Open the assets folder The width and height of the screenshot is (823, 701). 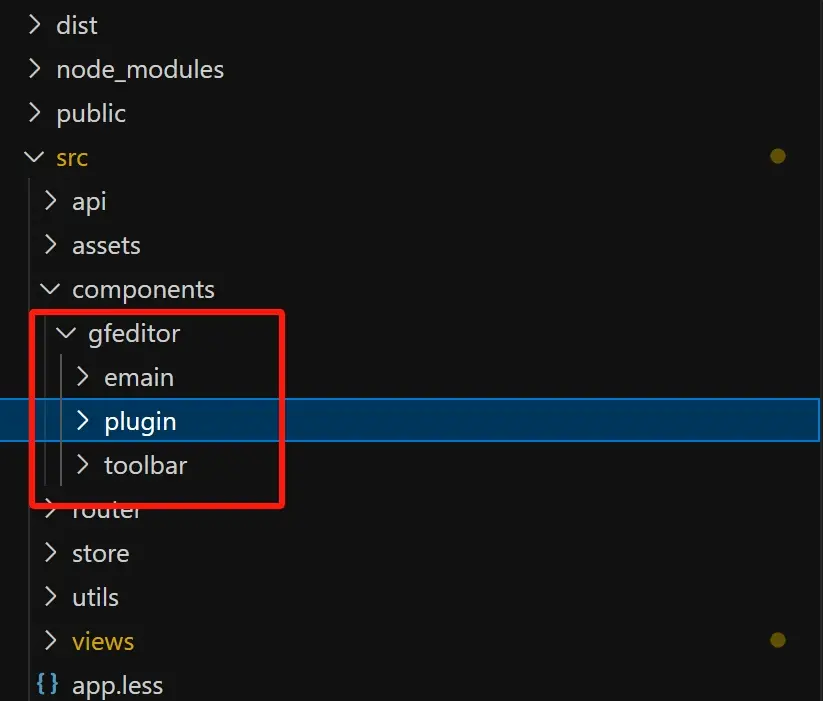click(106, 245)
